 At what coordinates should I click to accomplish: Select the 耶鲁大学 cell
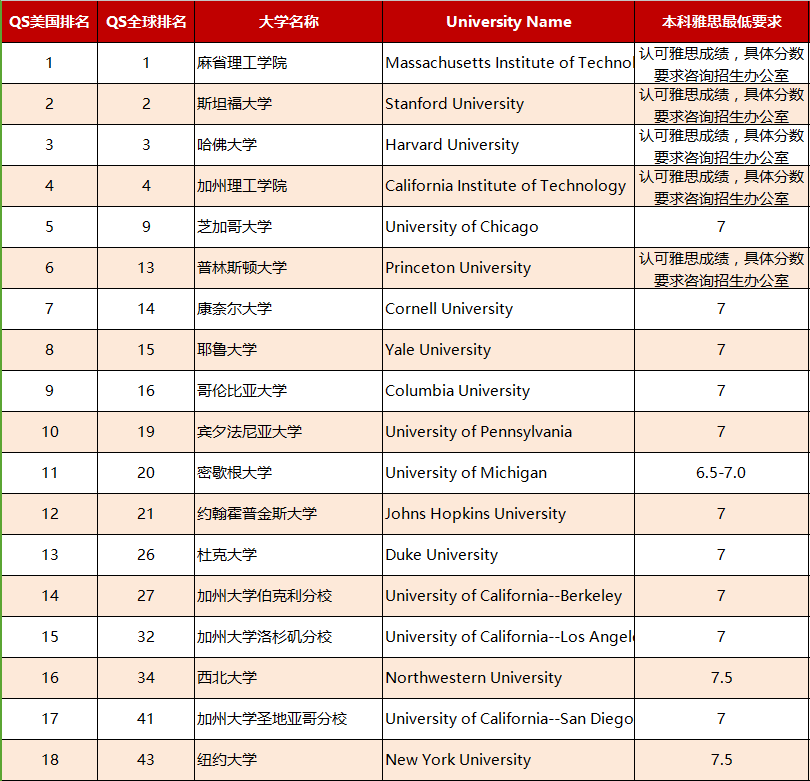pos(288,350)
